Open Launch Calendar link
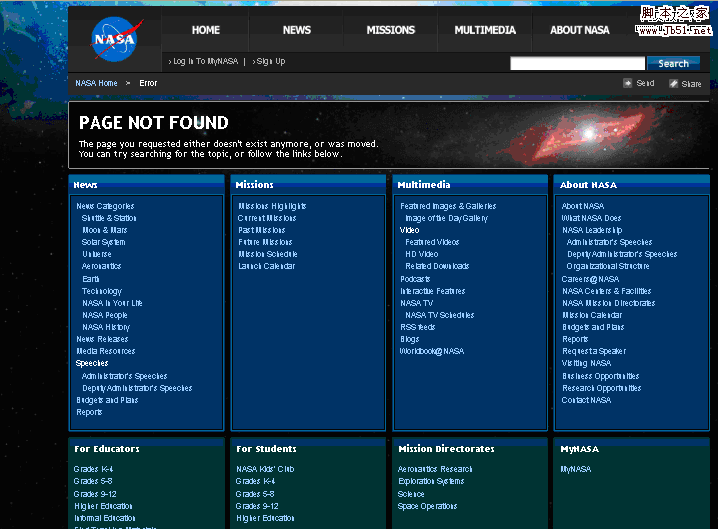Screen dimensions: 718x529 click(267, 266)
